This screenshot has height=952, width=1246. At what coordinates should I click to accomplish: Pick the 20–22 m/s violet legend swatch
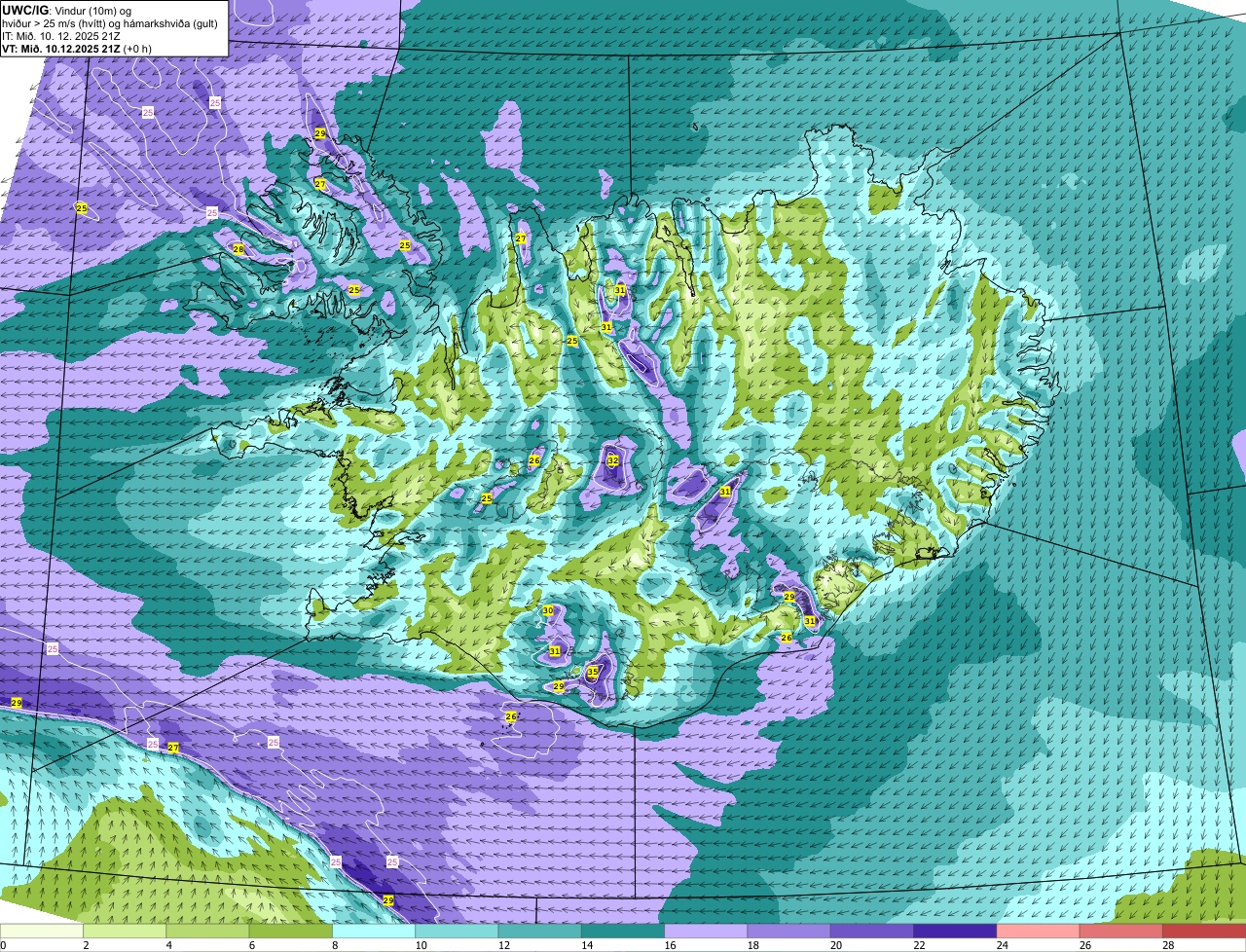pos(872,931)
